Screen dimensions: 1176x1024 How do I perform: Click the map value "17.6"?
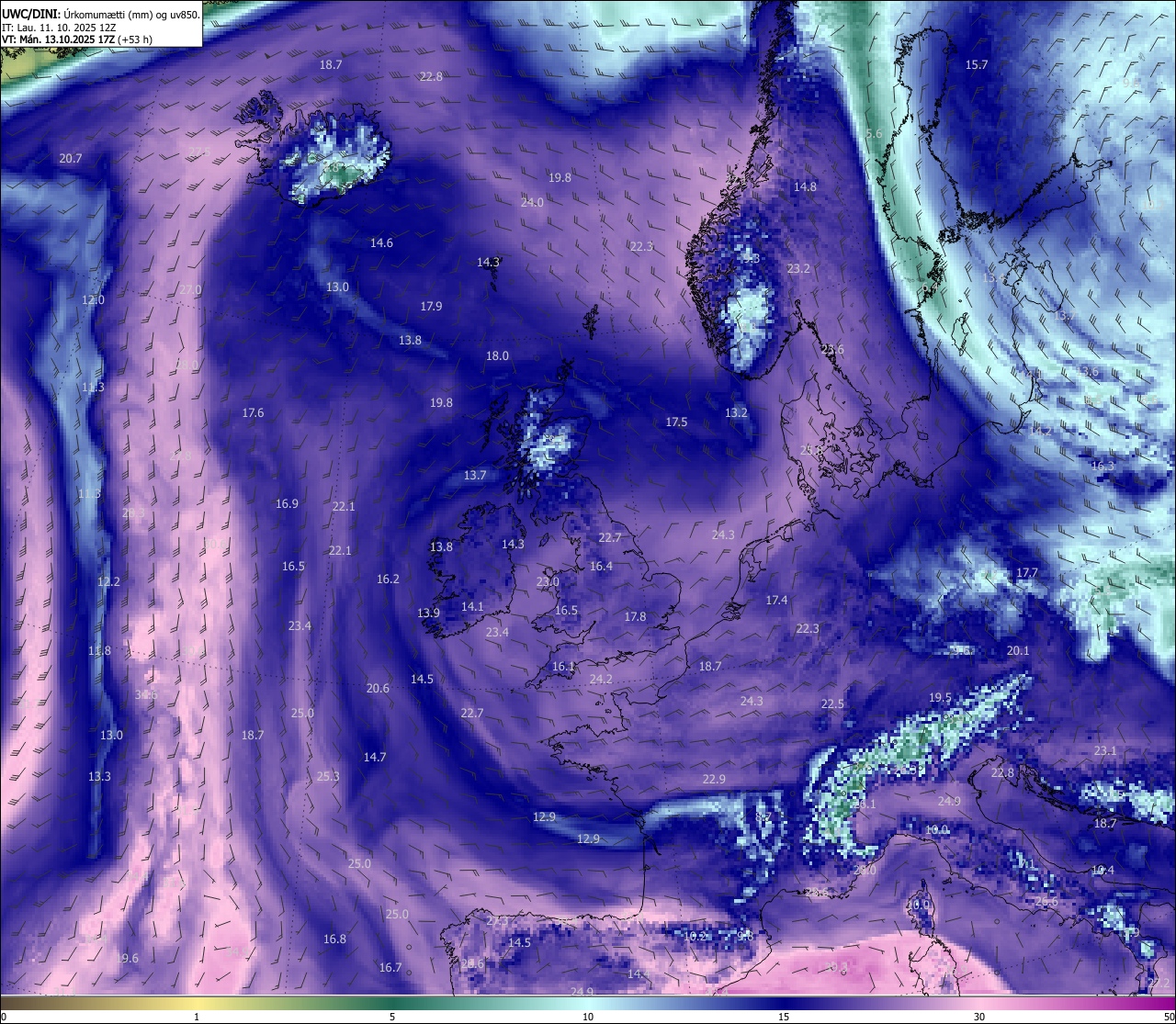[253, 413]
